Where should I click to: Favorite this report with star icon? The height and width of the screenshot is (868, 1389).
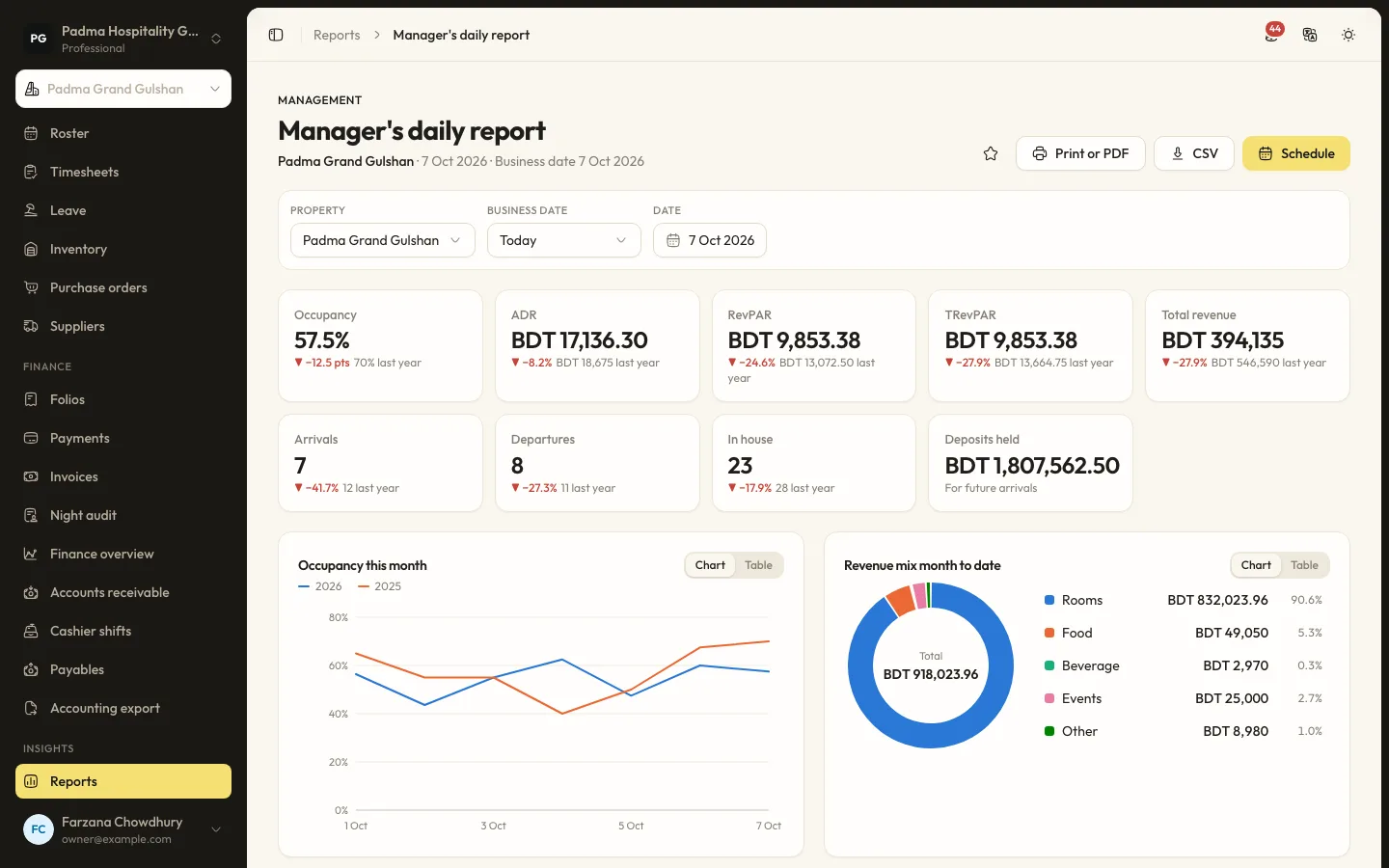[991, 153]
